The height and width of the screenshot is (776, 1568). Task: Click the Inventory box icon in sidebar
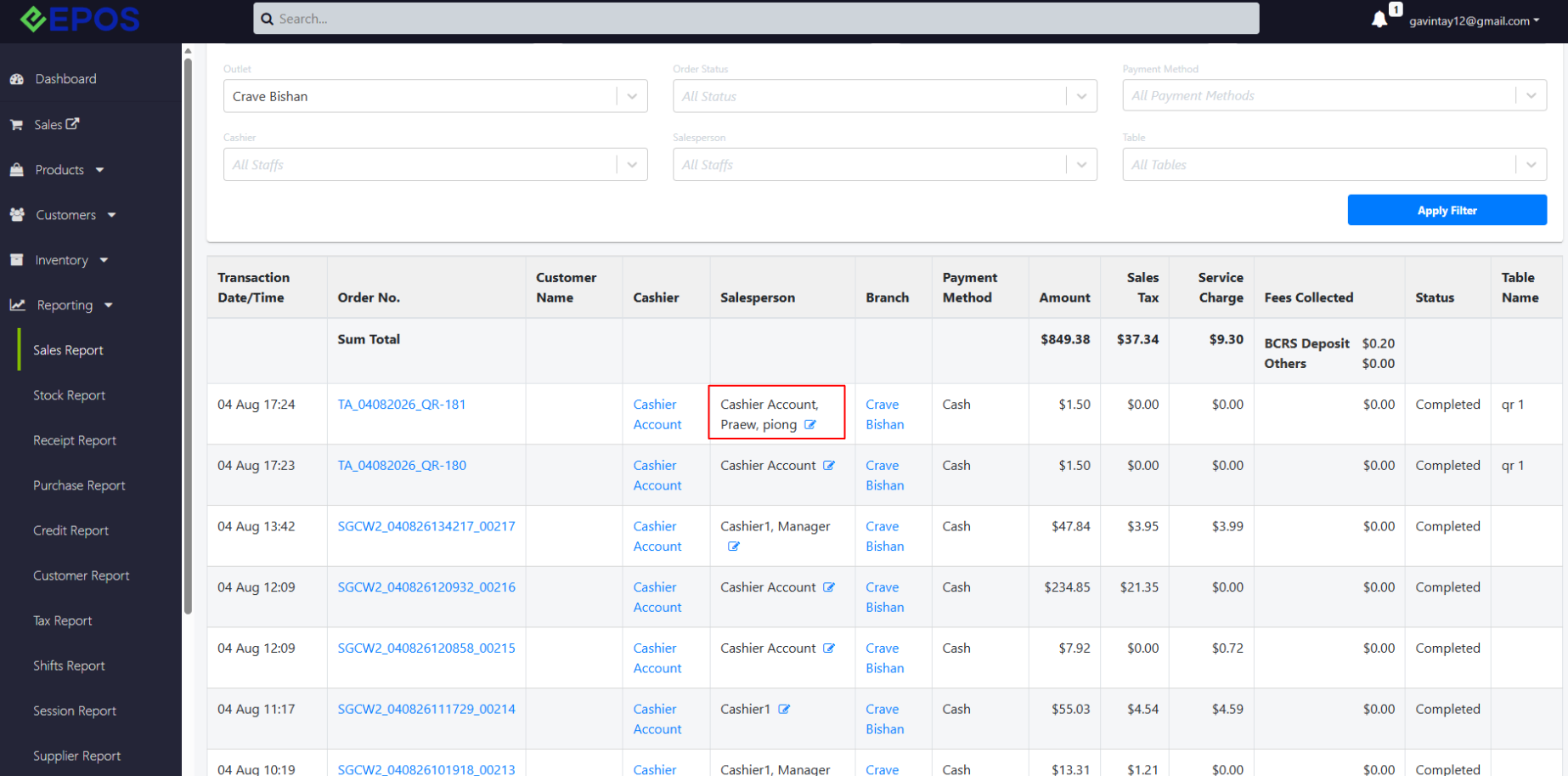coord(16,260)
